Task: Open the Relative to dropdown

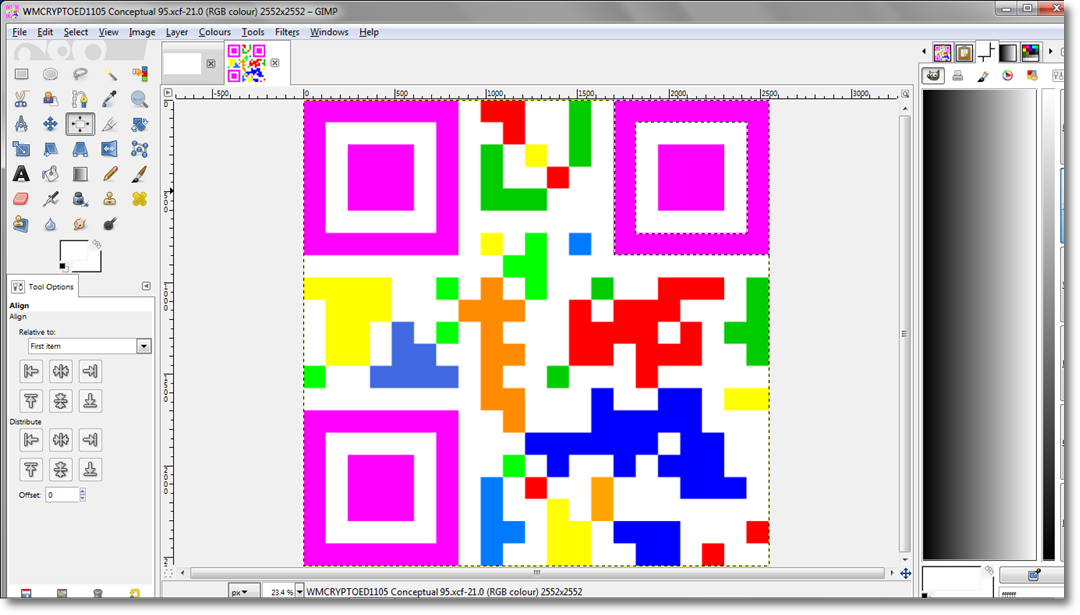Action: 90,346
